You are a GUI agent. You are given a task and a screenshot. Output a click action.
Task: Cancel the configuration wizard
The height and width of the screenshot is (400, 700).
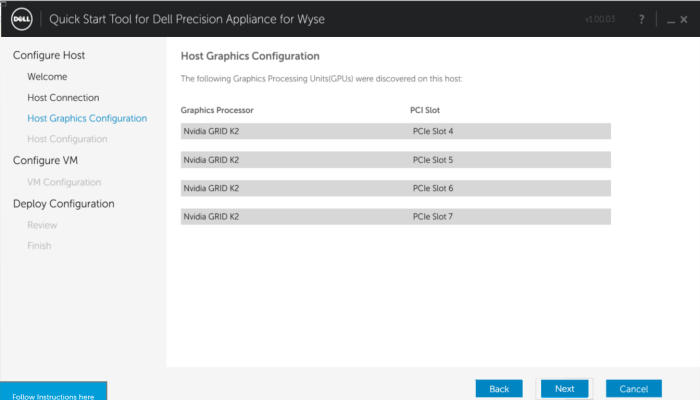pos(633,388)
